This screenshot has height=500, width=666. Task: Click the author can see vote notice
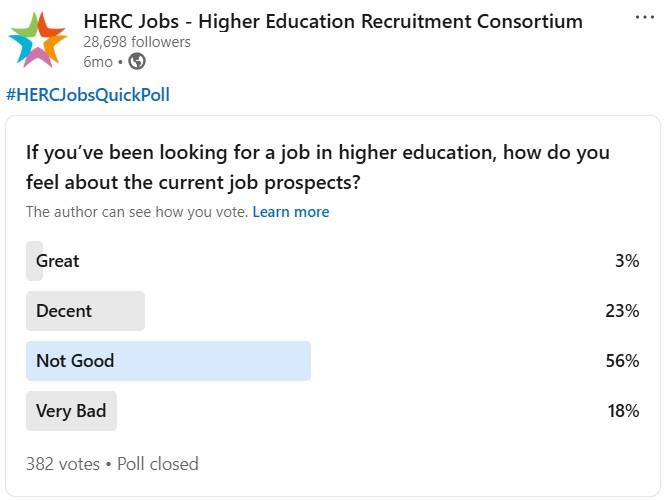pos(137,212)
